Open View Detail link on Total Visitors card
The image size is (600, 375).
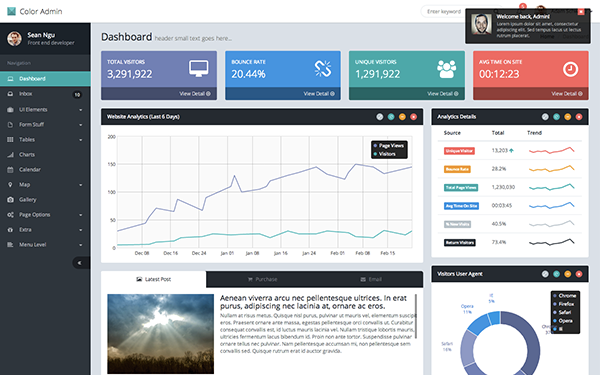click(195, 93)
